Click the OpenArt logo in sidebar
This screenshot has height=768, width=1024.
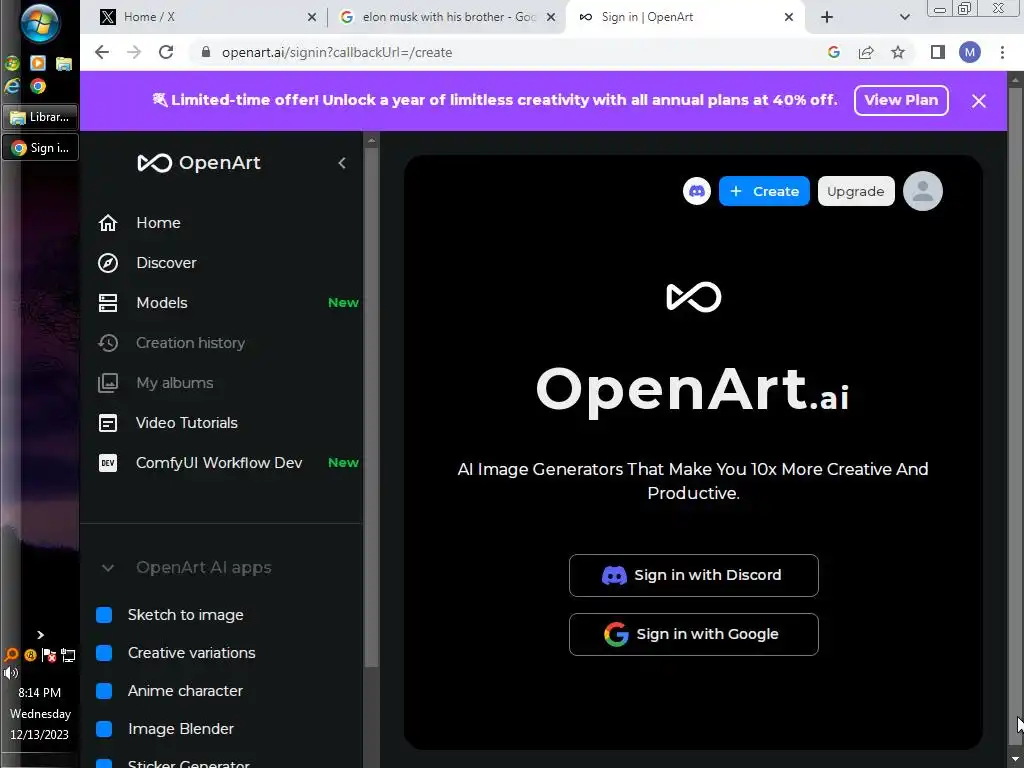[199, 163]
